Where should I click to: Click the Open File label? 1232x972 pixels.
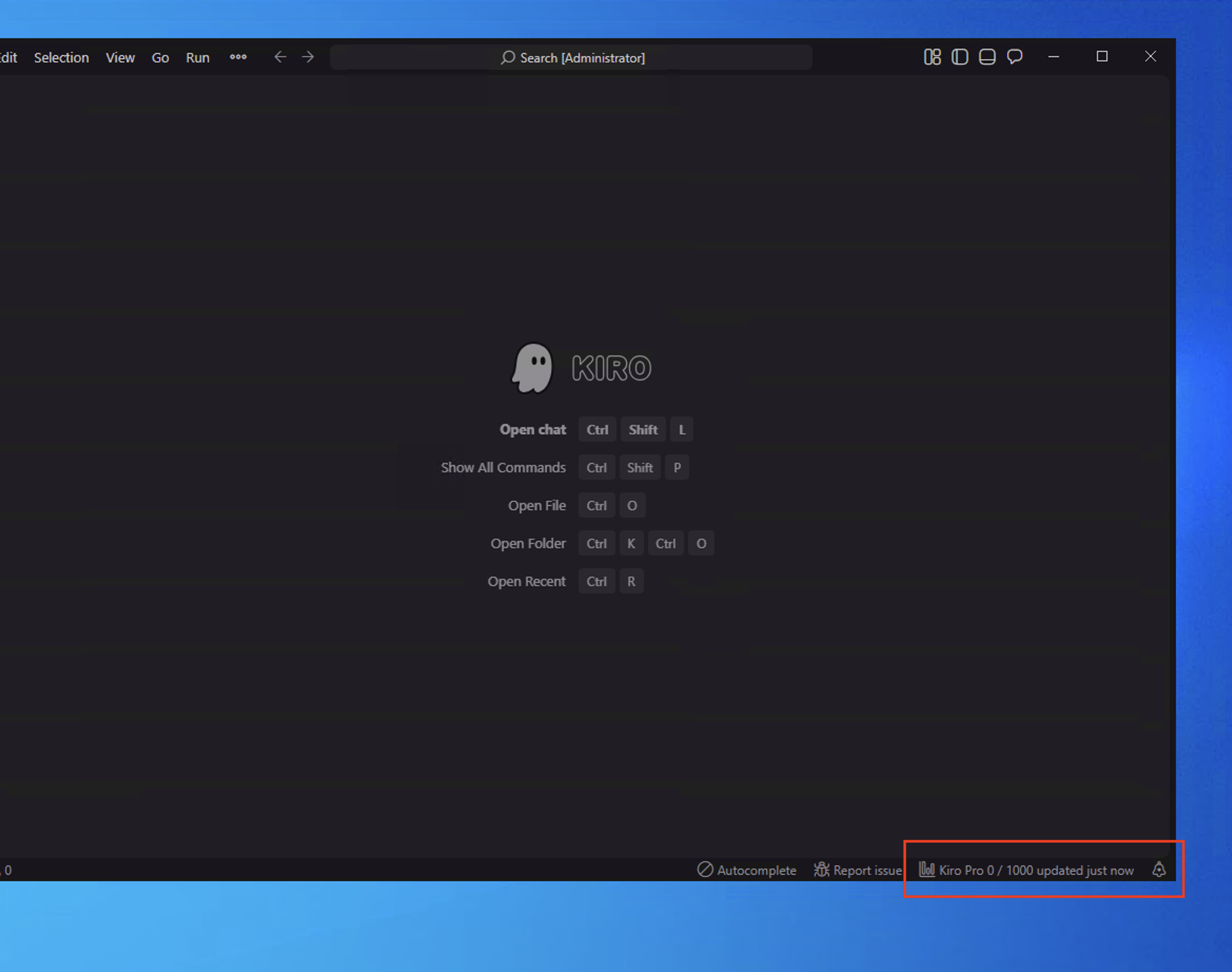(x=536, y=506)
